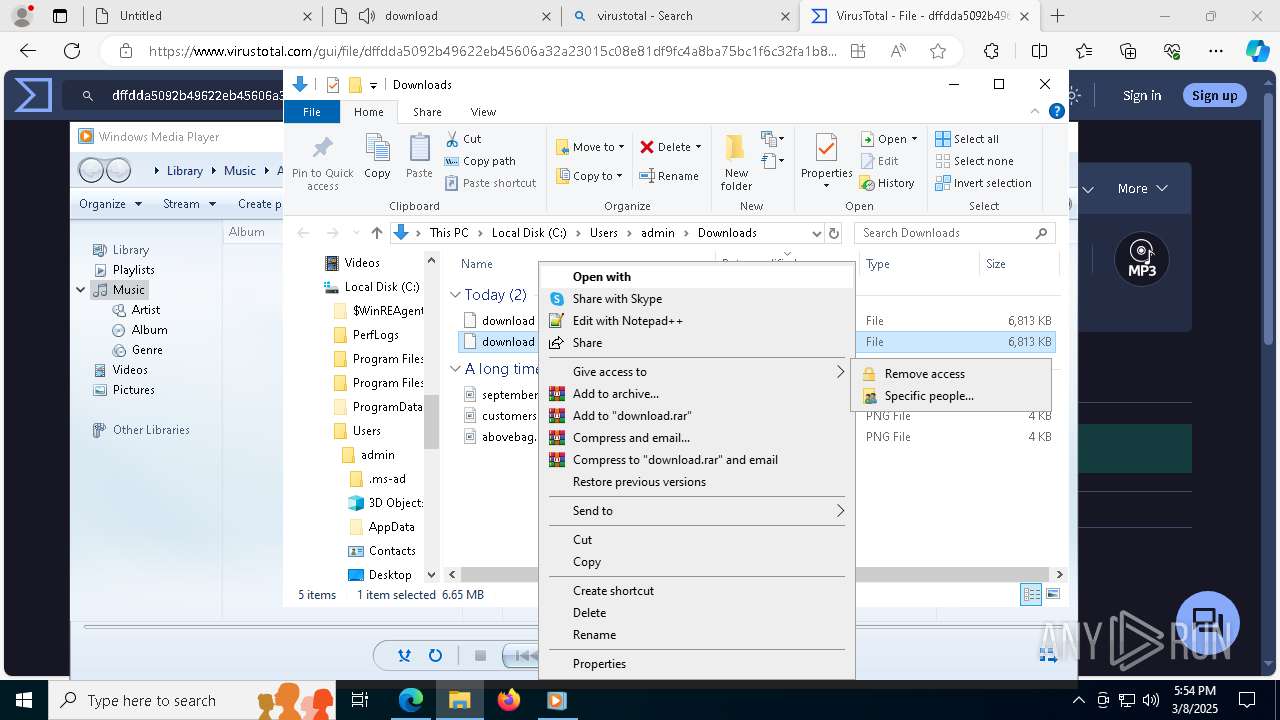Collapse the ribbon with the chevron
The height and width of the screenshot is (720, 1280).
pyautogui.click(x=1036, y=111)
